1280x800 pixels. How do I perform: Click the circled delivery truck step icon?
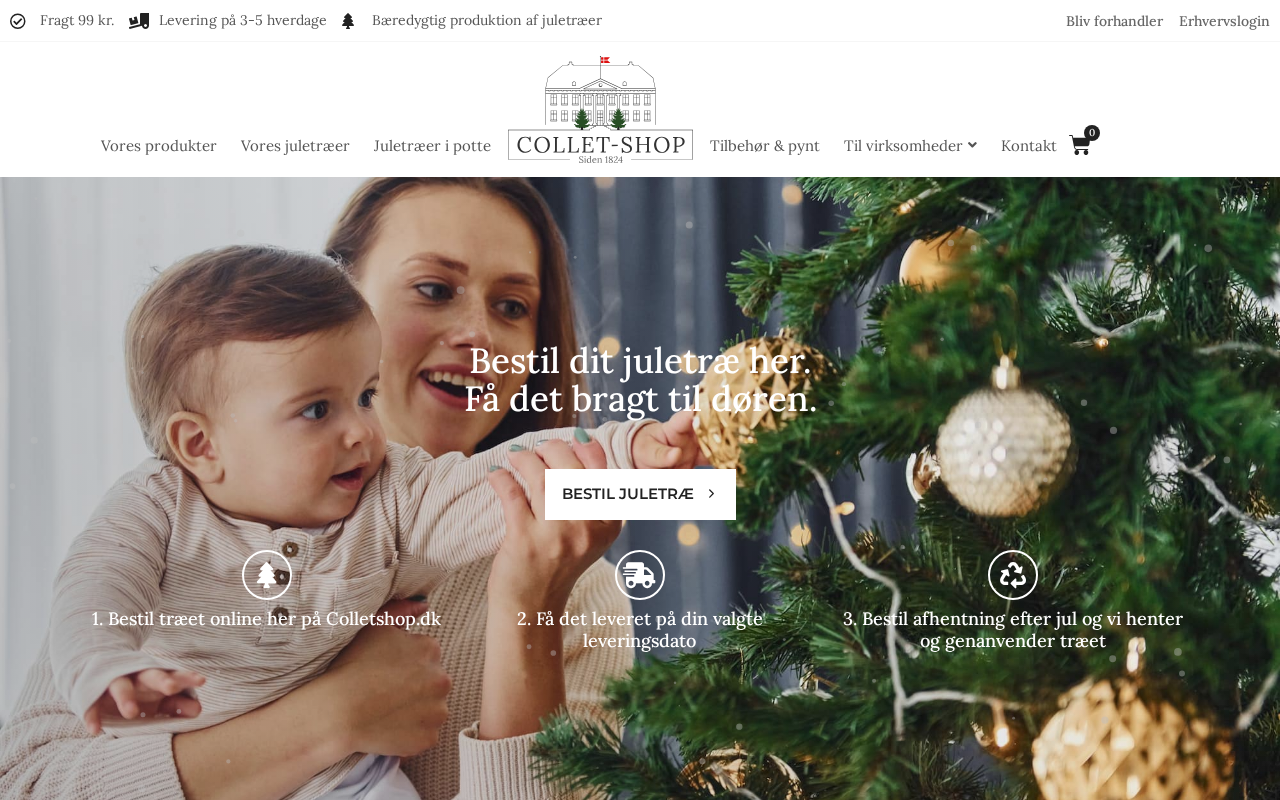640,575
